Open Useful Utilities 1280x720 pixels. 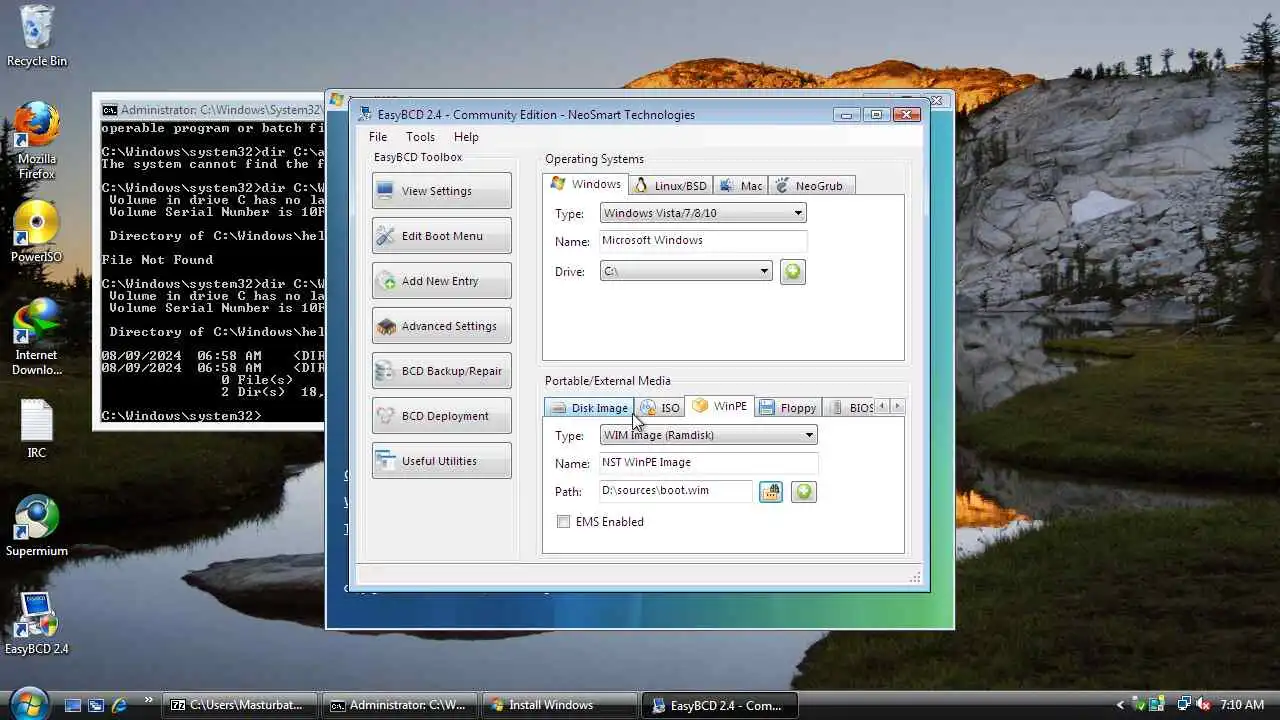441,461
